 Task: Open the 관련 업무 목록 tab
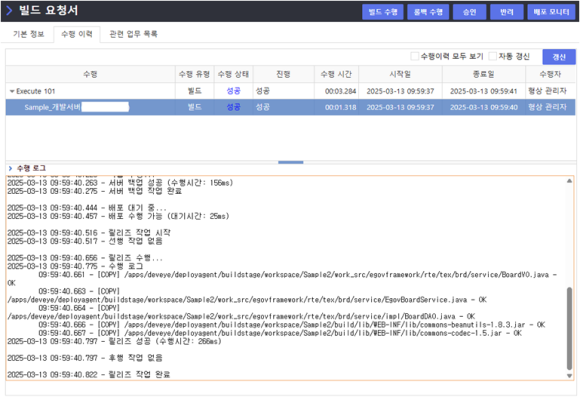tap(134, 34)
